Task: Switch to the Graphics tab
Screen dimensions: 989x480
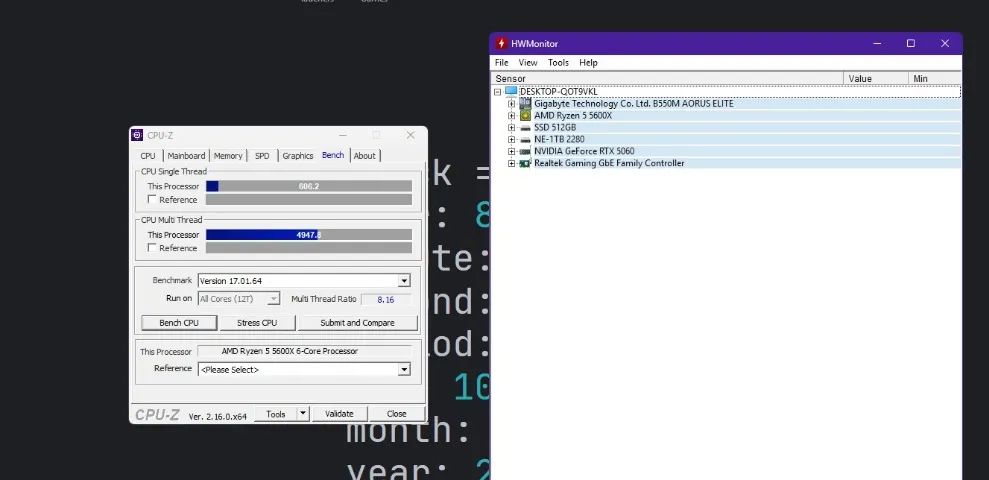Action: 298,156
